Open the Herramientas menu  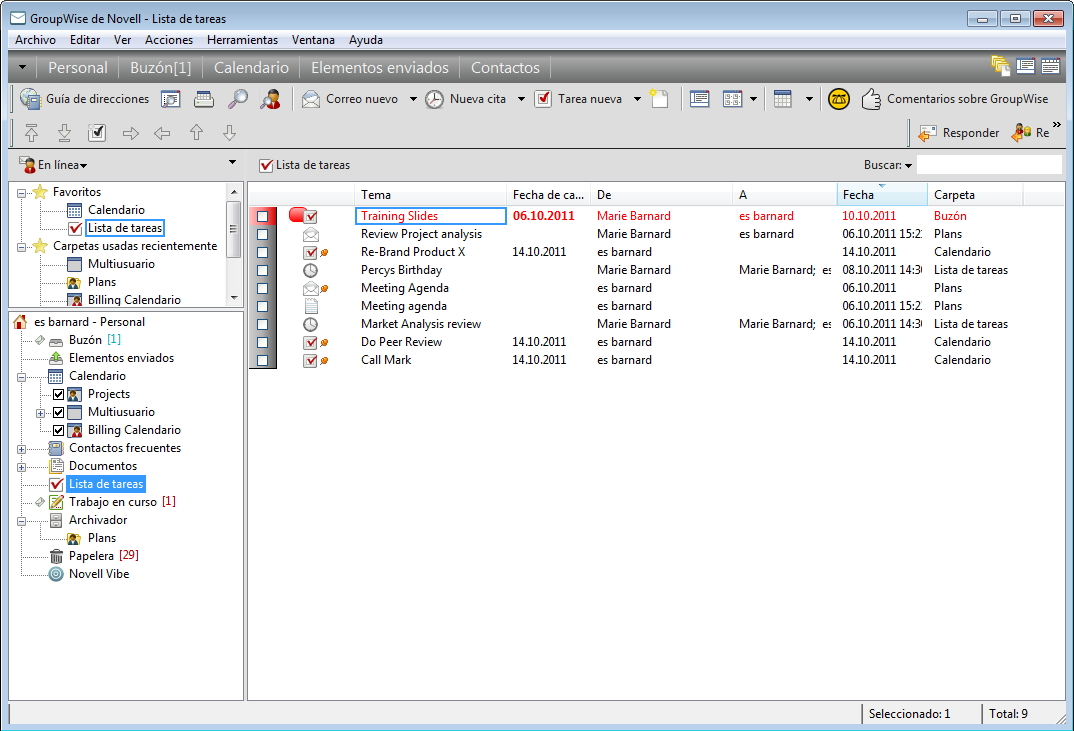point(242,40)
